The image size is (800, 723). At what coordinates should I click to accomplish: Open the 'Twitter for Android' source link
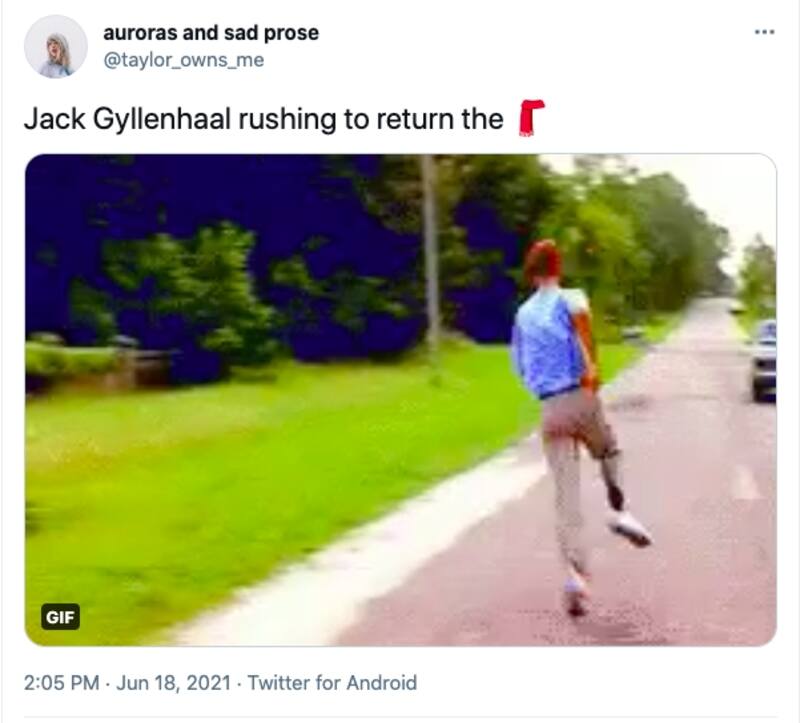point(332,682)
